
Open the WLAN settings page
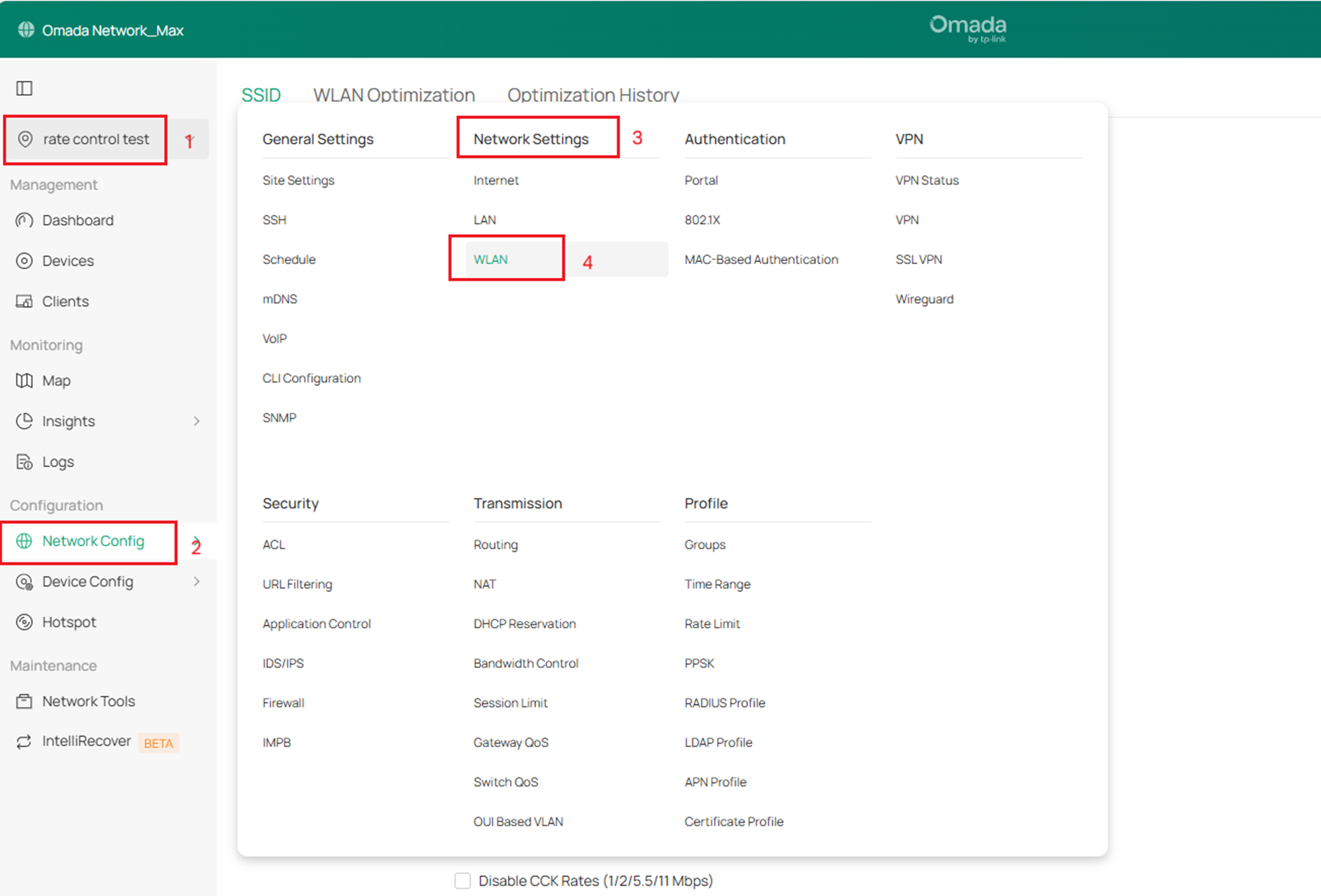click(x=491, y=259)
